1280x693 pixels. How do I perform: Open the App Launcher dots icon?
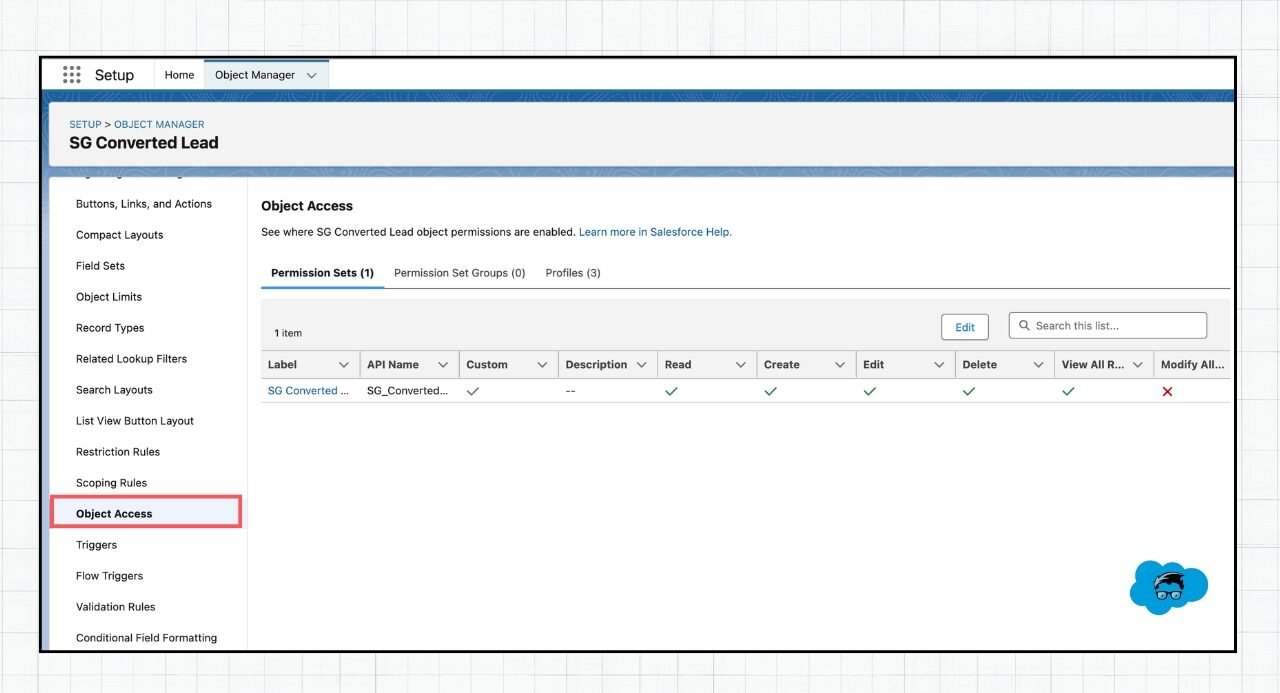click(72, 75)
